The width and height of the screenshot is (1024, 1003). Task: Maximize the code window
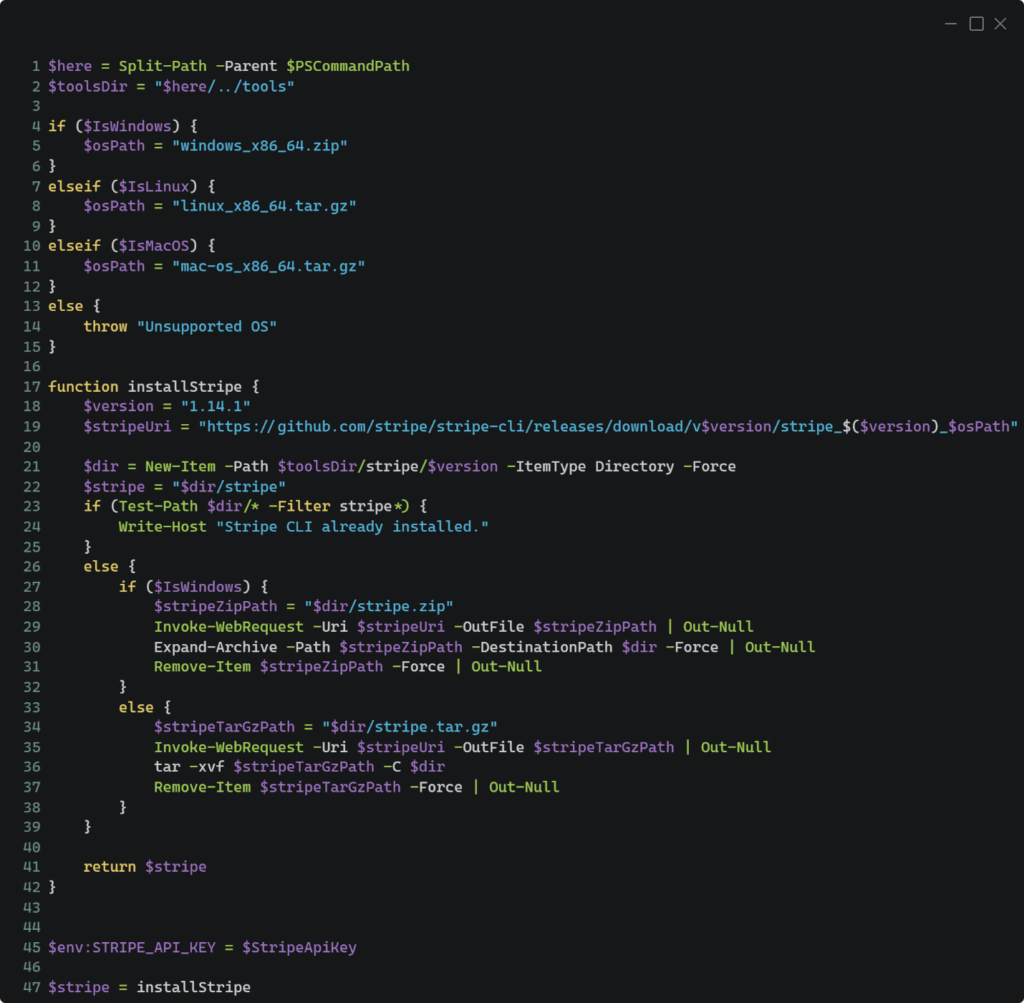pyautogui.click(x=977, y=24)
